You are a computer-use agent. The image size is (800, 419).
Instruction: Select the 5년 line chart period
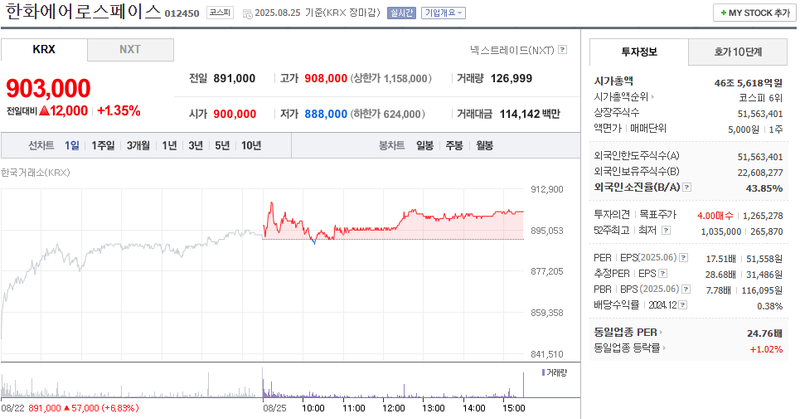pos(222,146)
